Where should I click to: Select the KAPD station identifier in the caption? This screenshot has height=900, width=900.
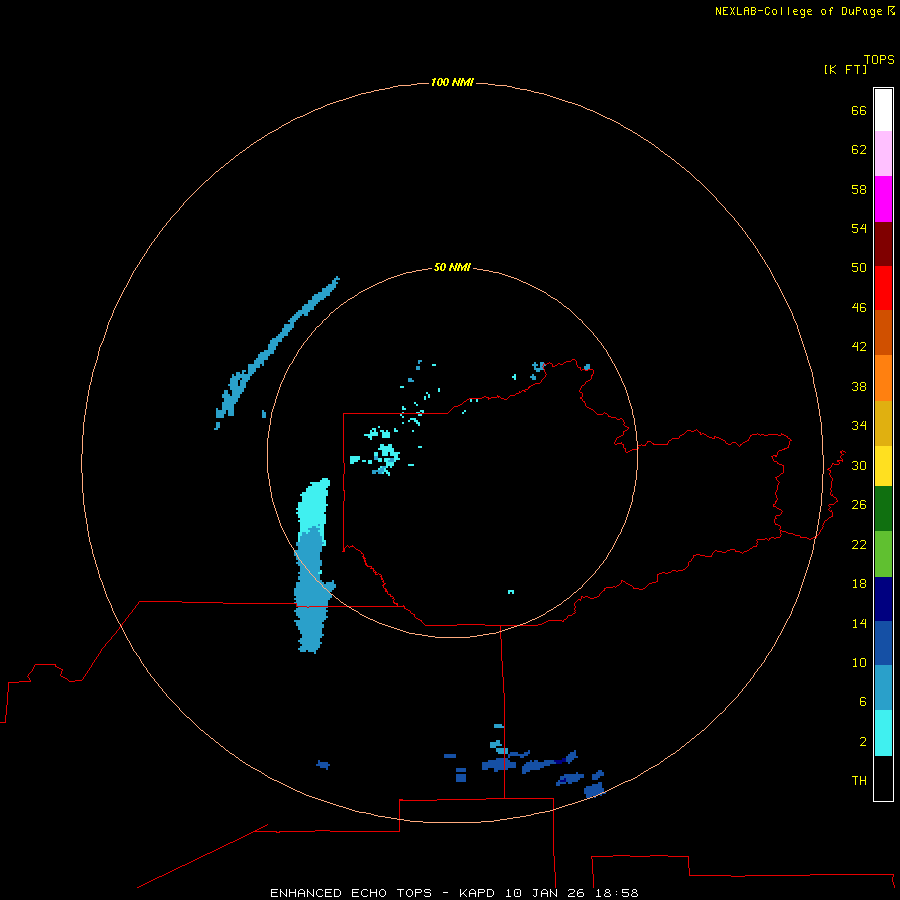click(x=479, y=893)
